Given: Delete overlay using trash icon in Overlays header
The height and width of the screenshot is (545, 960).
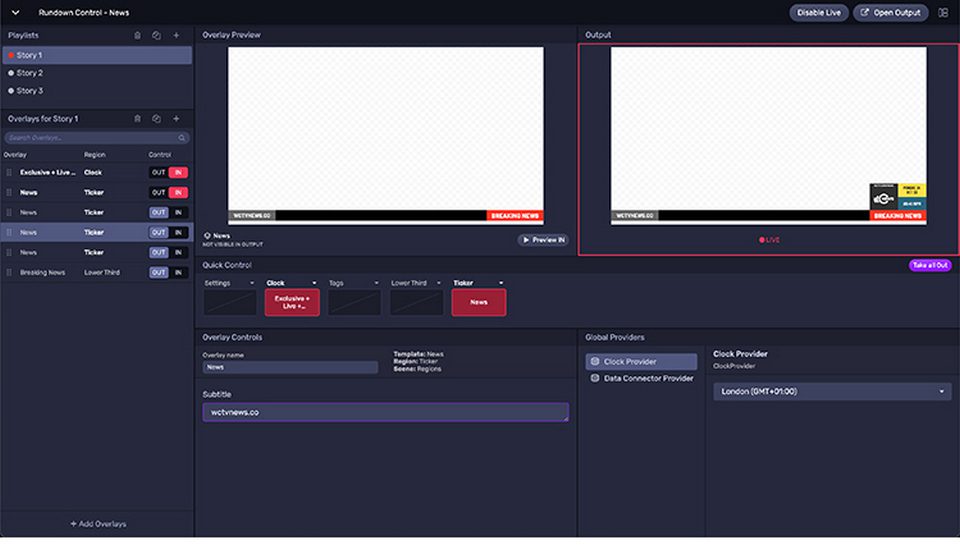Looking at the screenshot, I should [x=137, y=119].
